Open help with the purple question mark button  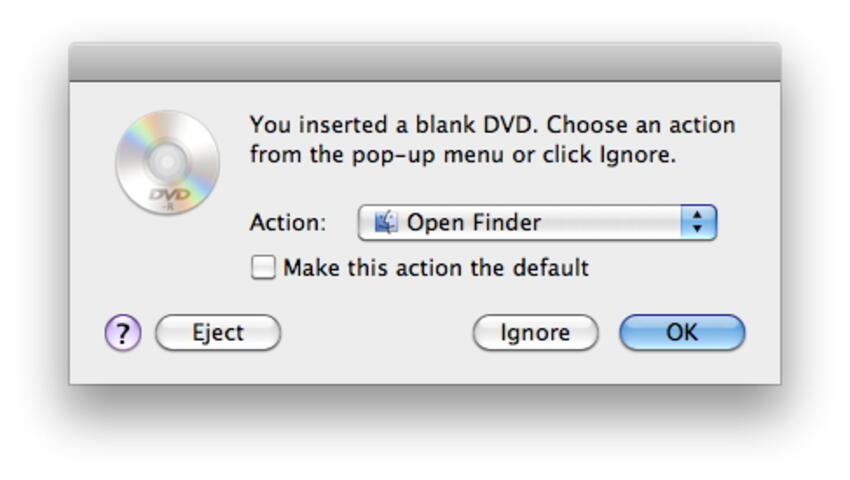tap(123, 332)
